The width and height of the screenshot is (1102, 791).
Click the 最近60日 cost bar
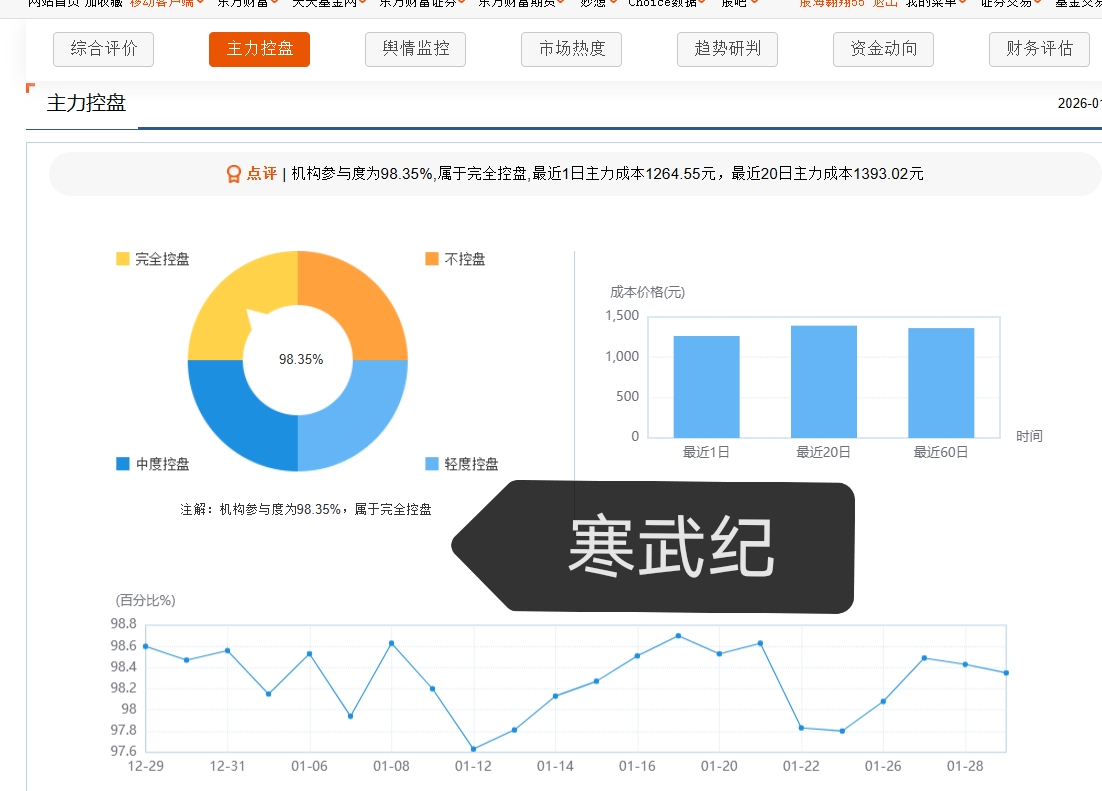click(941, 383)
